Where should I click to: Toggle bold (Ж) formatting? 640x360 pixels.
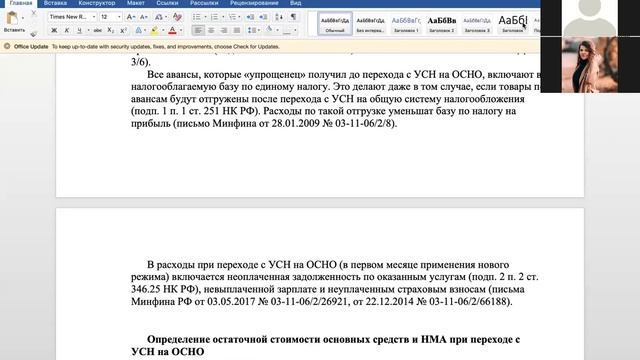point(54,30)
